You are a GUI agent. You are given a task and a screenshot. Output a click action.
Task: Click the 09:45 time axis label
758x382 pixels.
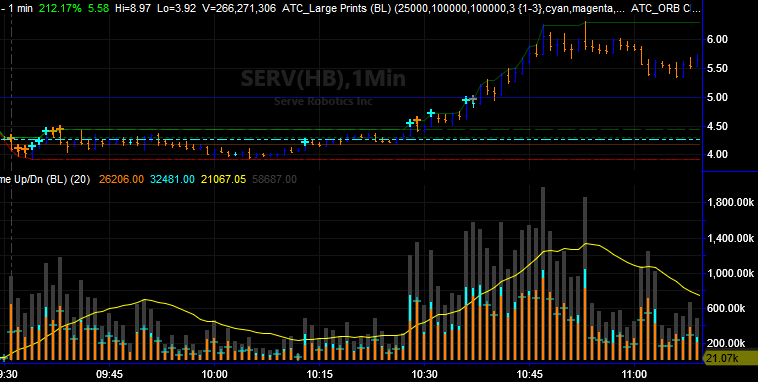coord(109,374)
